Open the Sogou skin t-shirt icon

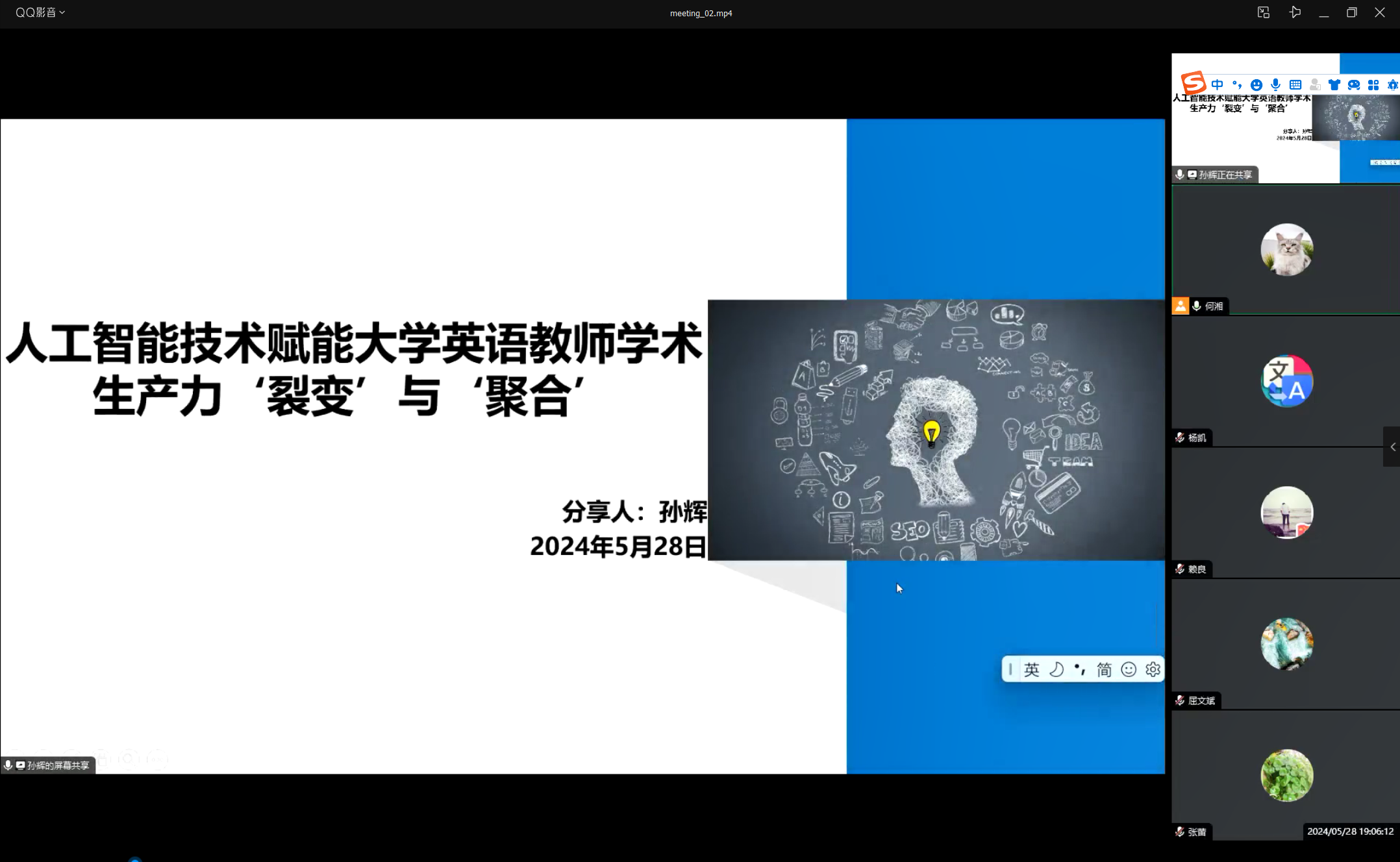tap(1334, 85)
